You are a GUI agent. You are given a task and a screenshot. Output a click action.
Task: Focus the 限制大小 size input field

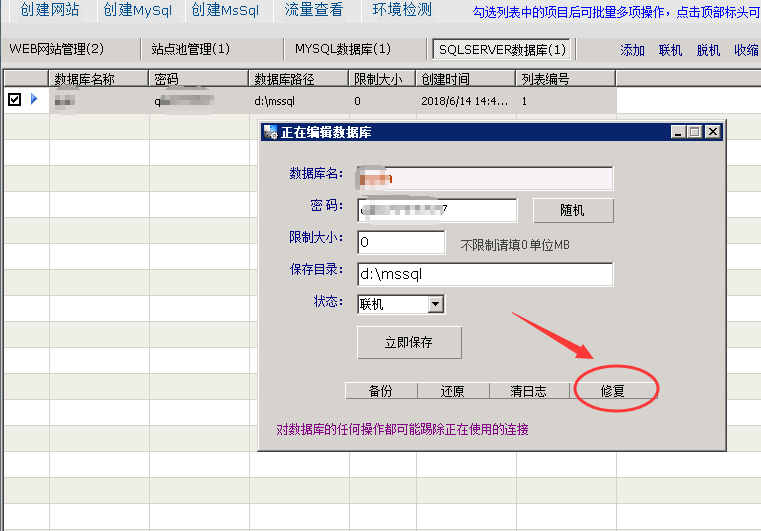pyautogui.click(x=400, y=243)
